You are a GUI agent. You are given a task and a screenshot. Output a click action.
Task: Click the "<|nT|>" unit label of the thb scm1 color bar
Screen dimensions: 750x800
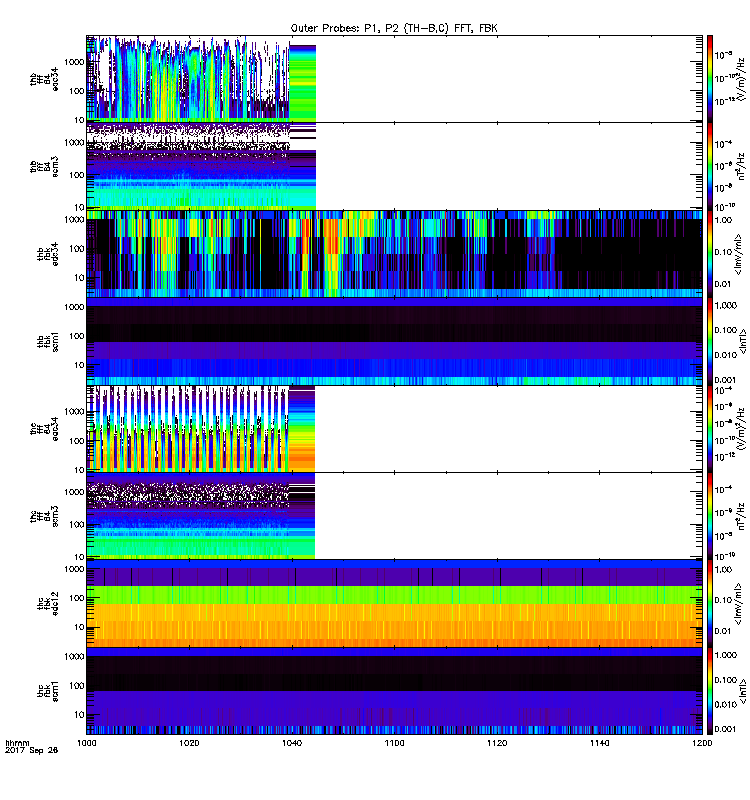(742, 341)
